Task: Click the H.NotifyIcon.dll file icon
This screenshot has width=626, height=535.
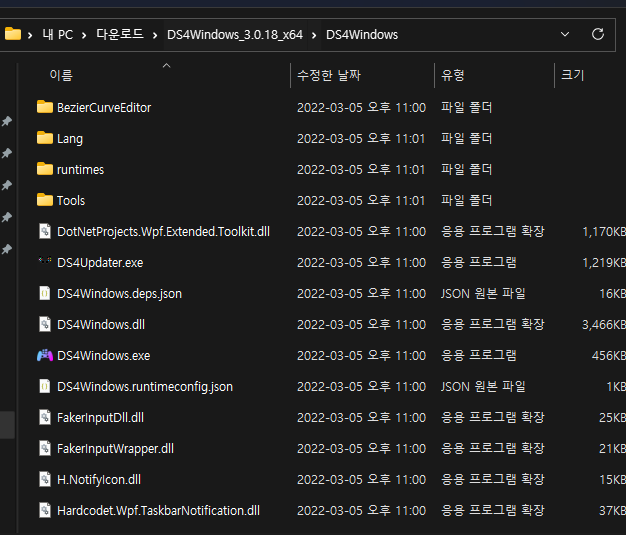Action: point(45,479)
